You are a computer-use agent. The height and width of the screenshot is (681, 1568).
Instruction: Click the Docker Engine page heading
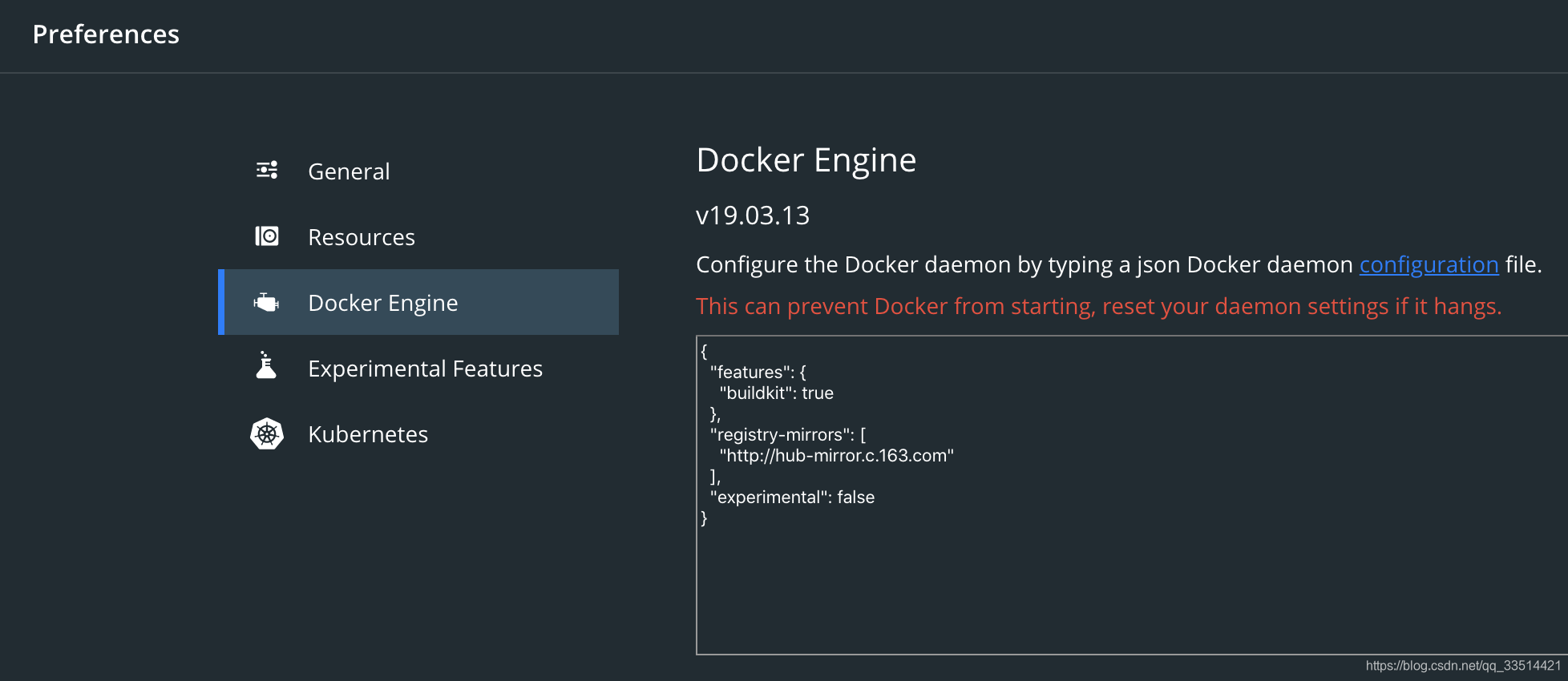pos(806,160)
